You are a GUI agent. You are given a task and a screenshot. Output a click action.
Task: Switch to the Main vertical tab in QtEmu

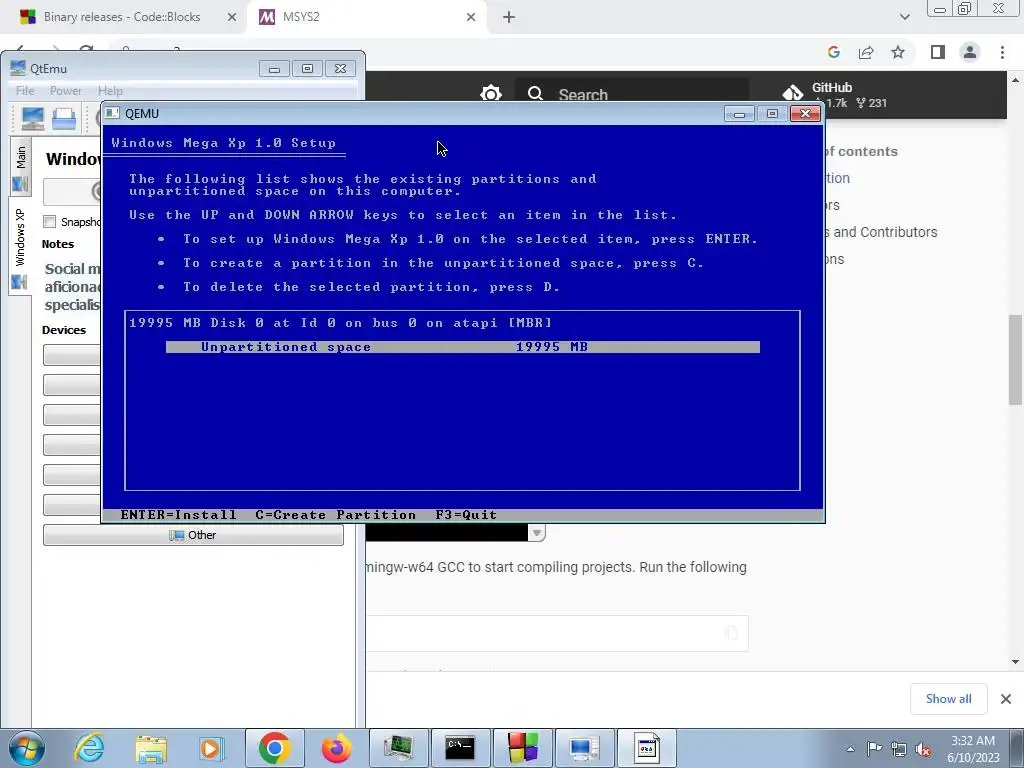pos(20,166)
